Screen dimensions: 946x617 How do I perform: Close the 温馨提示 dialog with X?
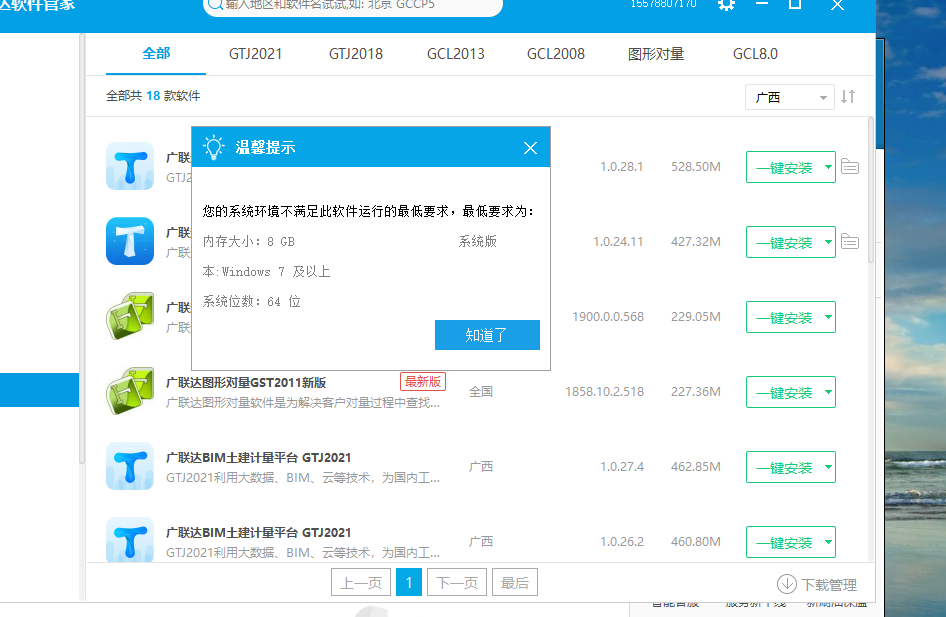530,148
